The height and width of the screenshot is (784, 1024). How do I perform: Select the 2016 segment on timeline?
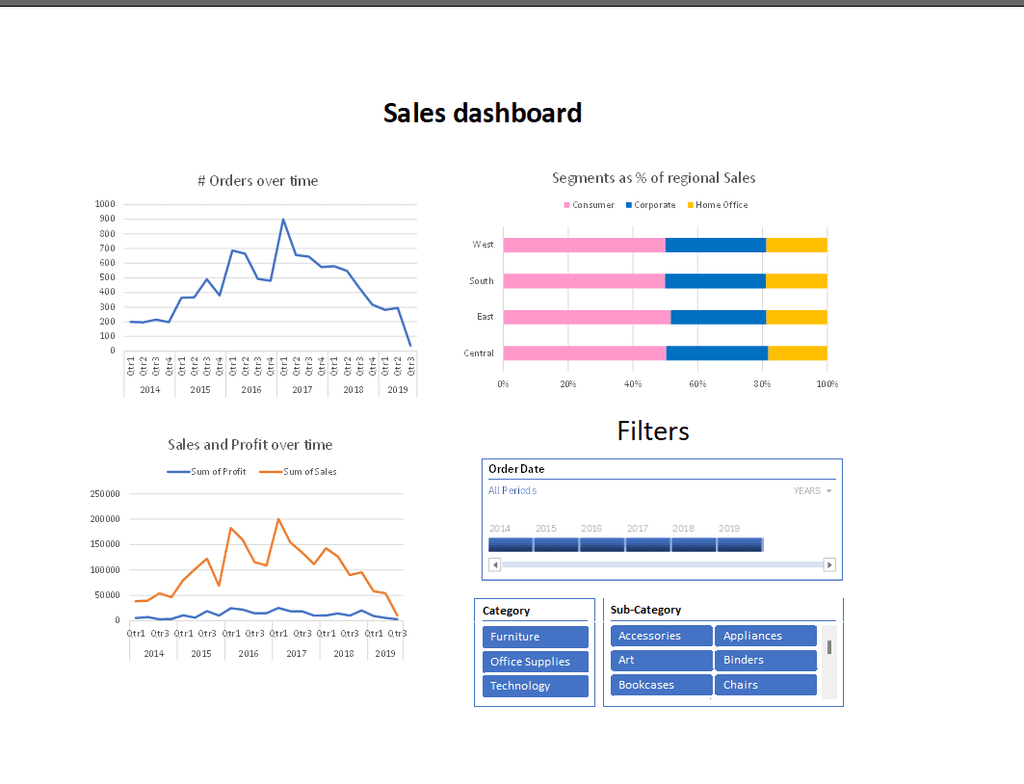[602, 545]
